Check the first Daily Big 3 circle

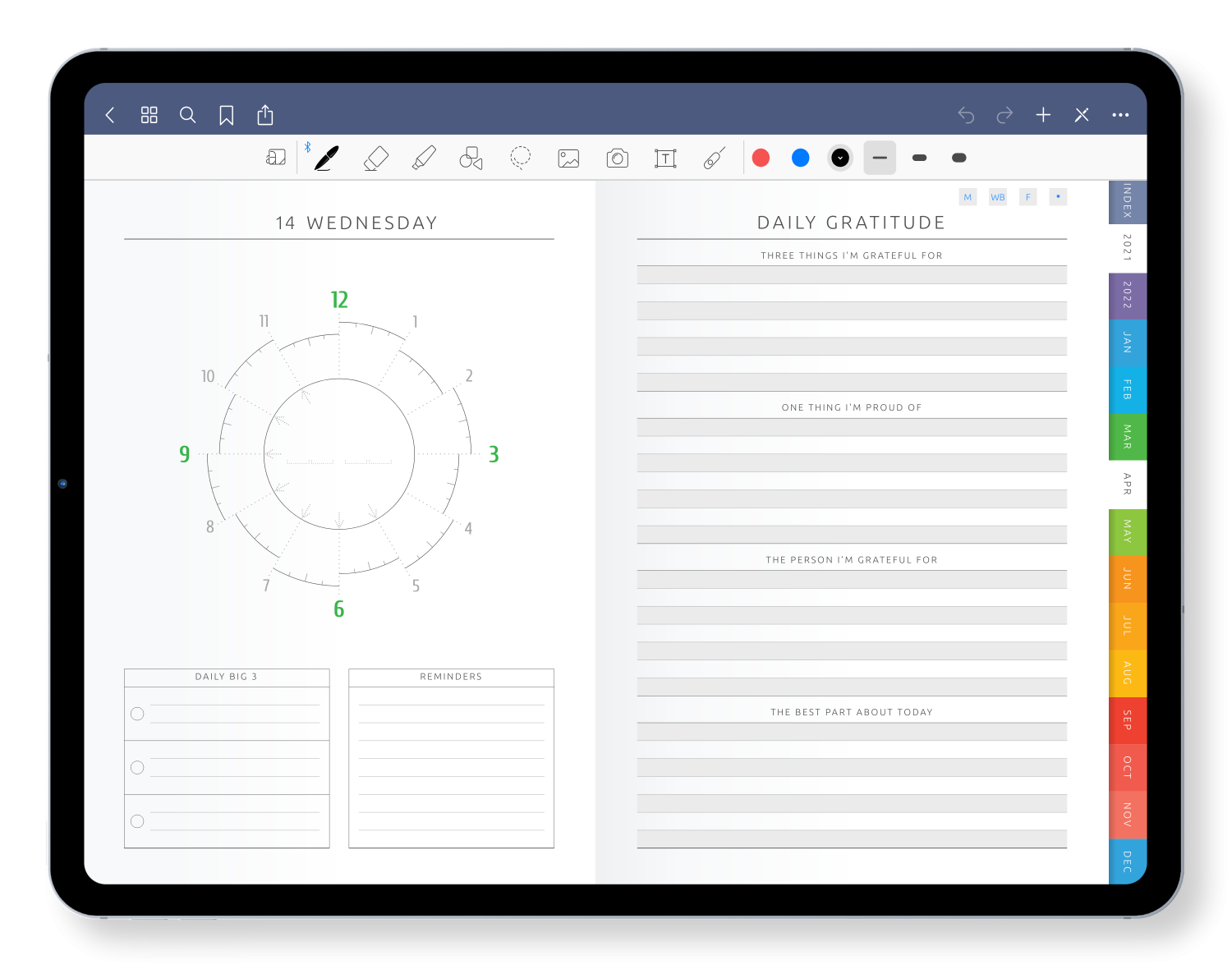pyautogui.click(x=137, y=714)
